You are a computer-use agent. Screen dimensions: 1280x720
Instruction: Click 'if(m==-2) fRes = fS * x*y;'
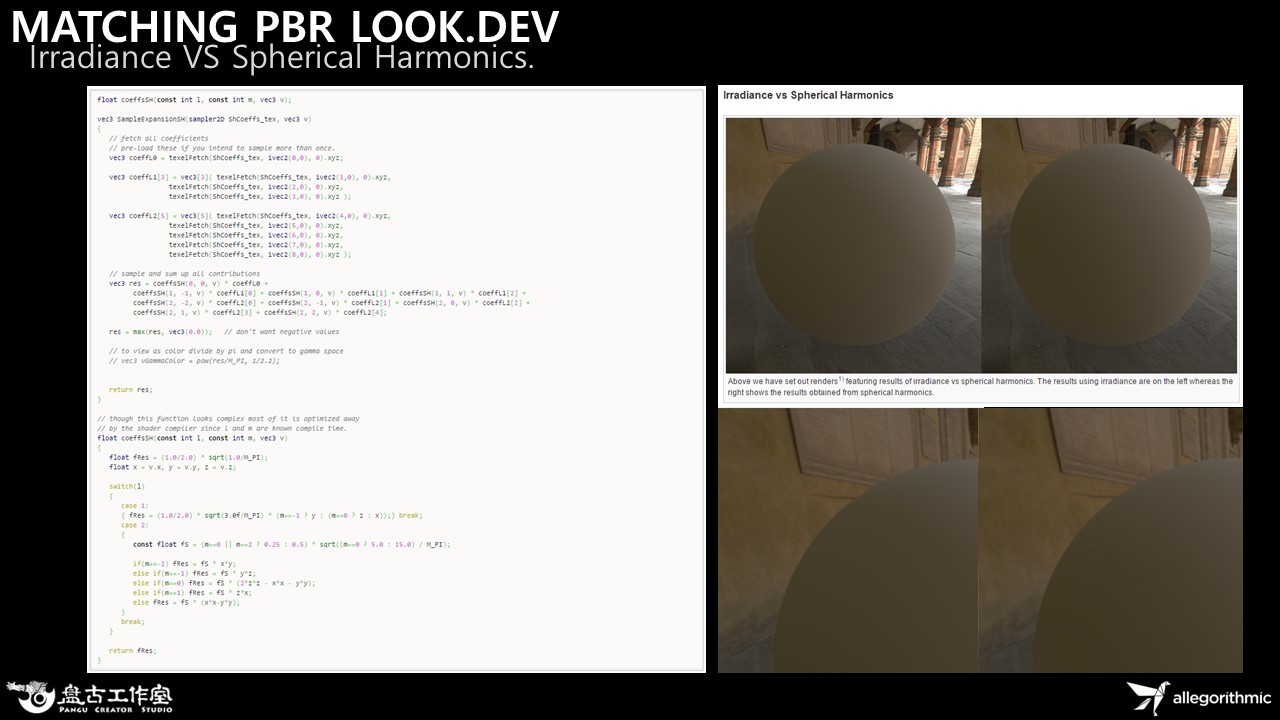[x=185, y=564]
